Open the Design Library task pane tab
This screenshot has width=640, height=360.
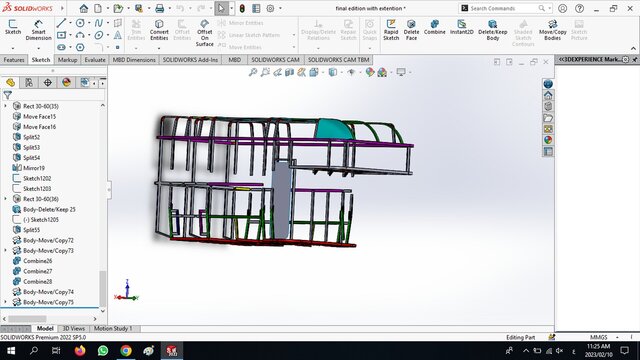548,106
